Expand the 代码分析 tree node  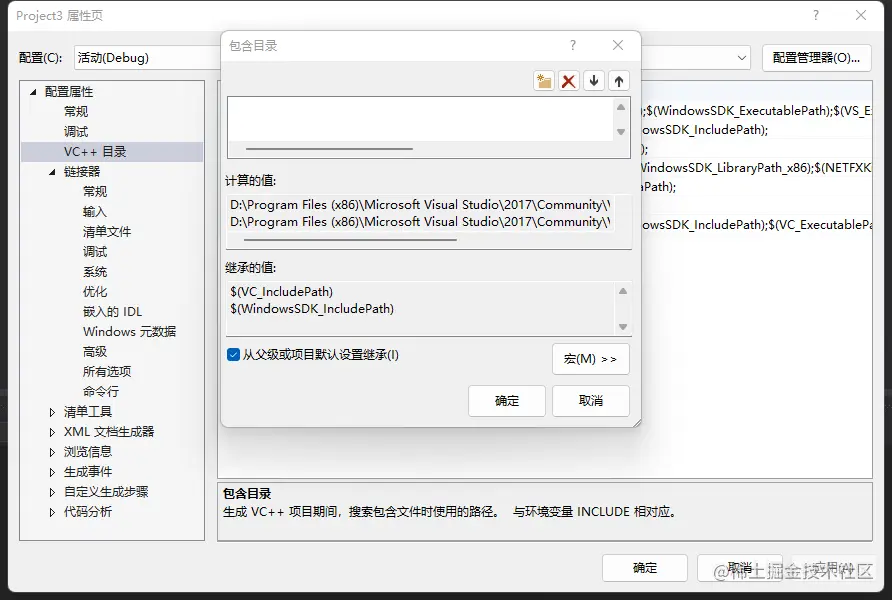pyautogui.click(x=52, y=512)
